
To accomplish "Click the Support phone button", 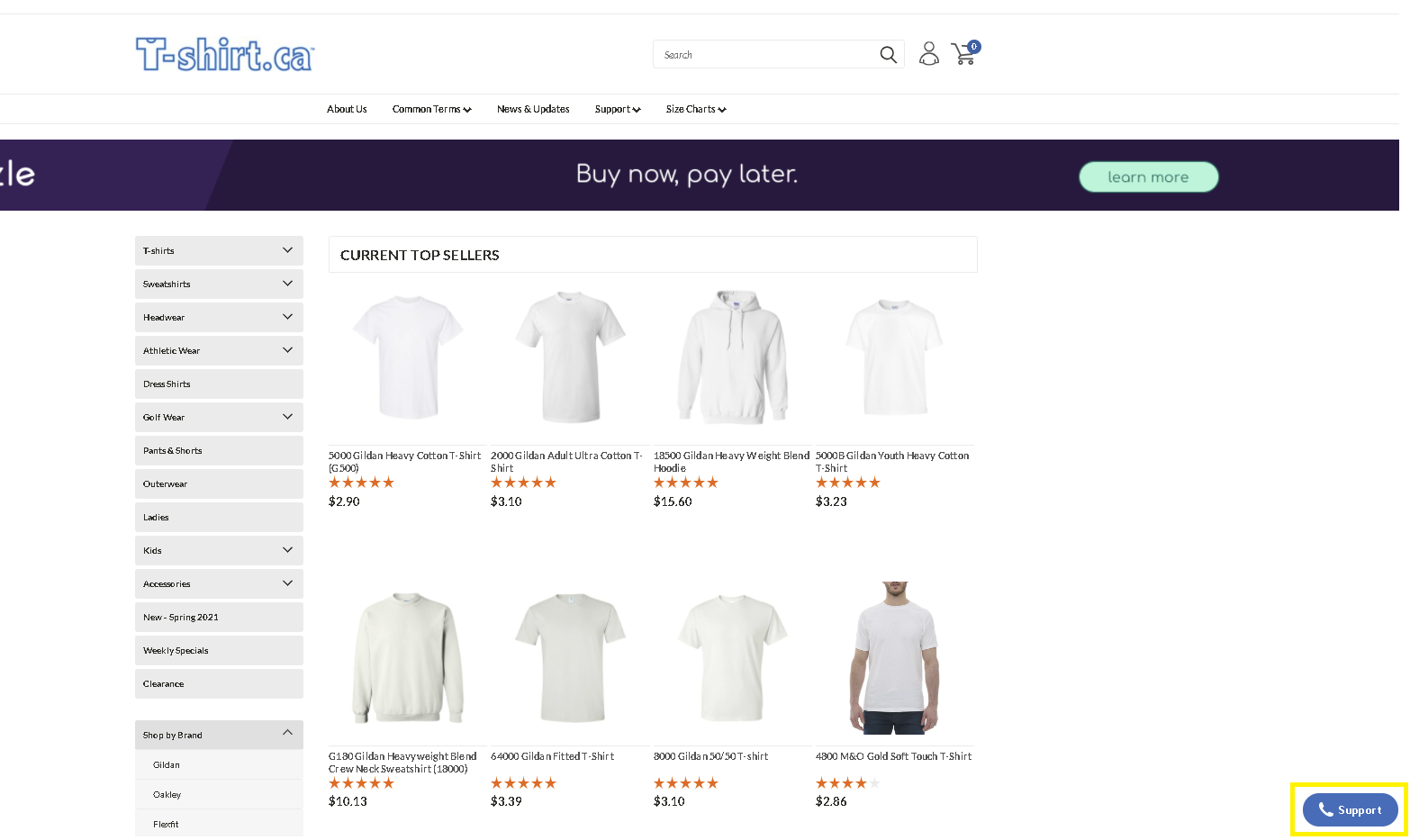I will [1350, 809].
